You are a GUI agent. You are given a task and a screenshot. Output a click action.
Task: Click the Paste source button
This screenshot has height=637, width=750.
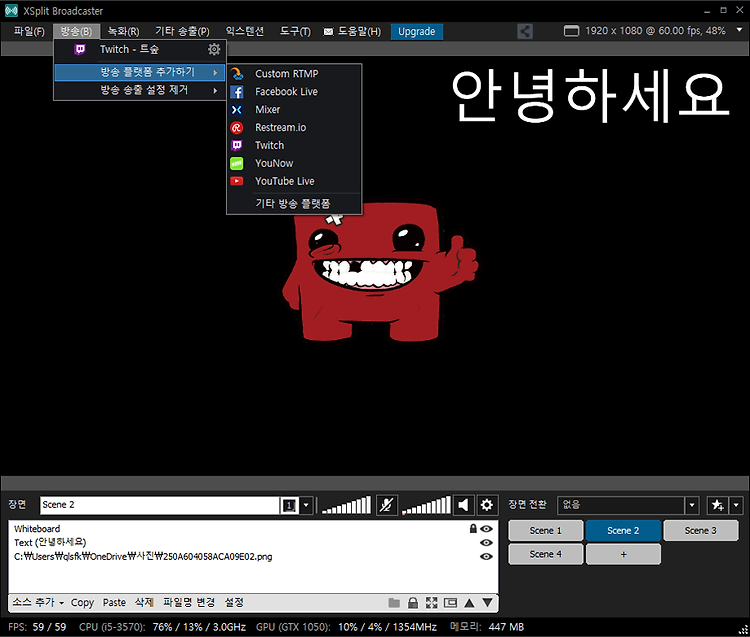point(114,603)
